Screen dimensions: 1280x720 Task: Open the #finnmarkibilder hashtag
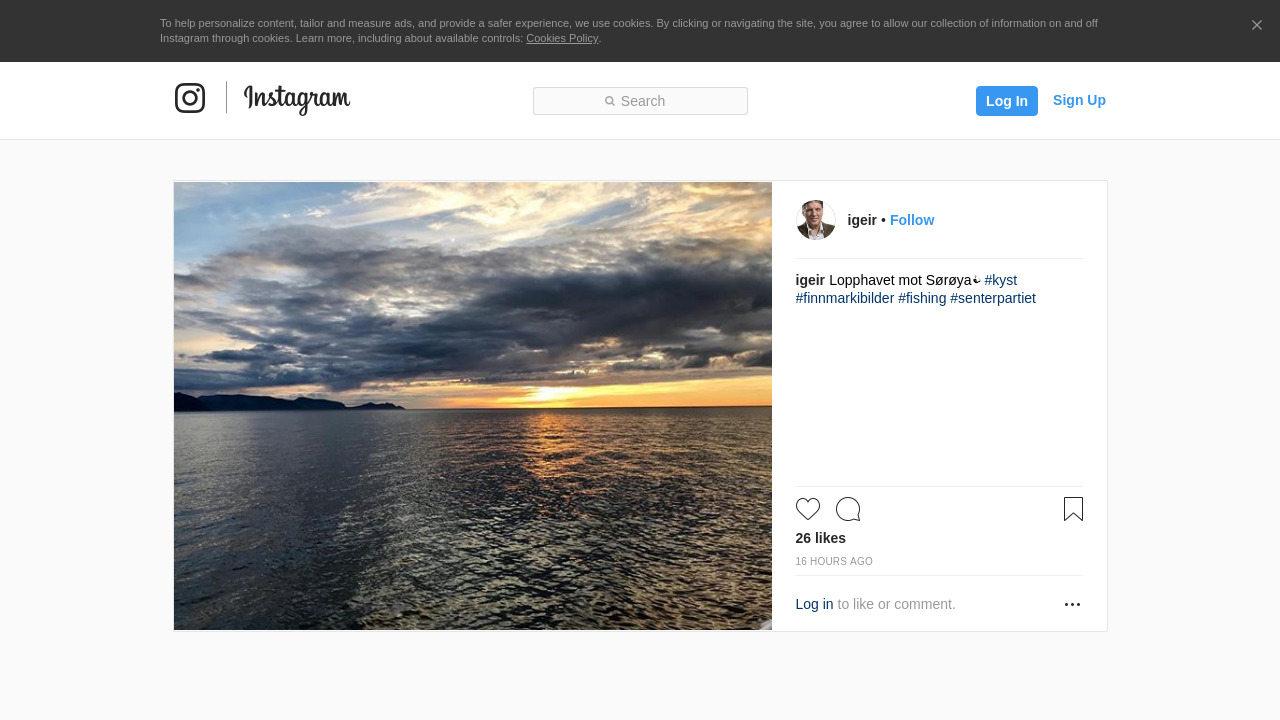[x=845, y=298]
